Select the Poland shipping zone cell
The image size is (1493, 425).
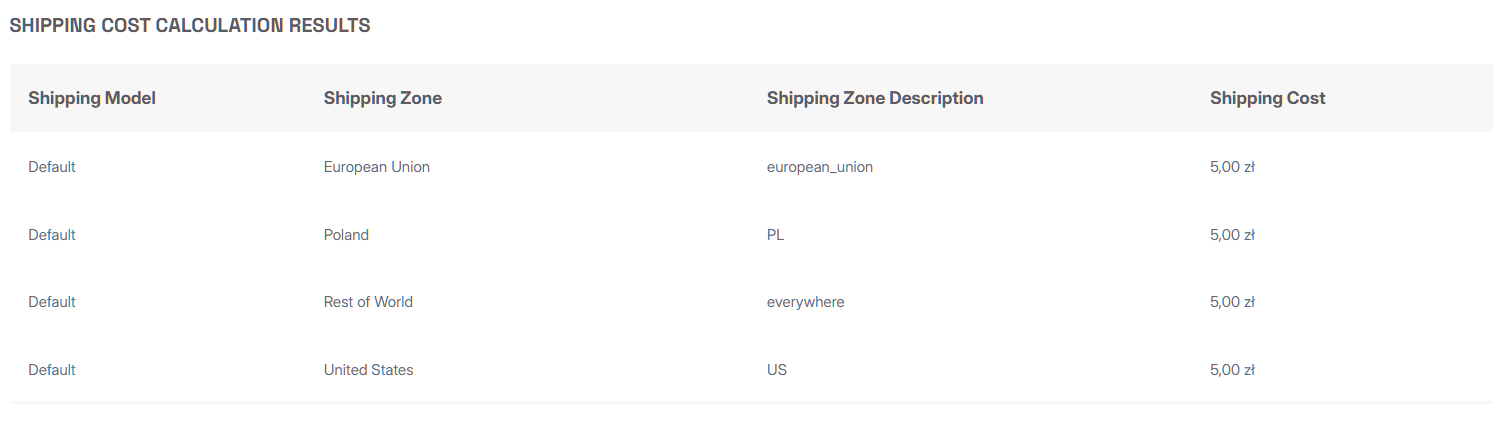[x=346, y=235]
